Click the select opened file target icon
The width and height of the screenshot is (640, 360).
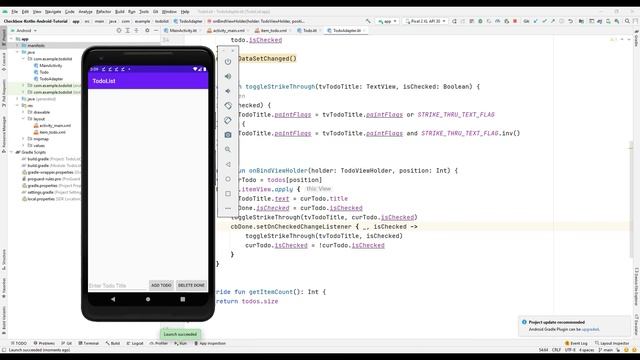coord(119,30)
